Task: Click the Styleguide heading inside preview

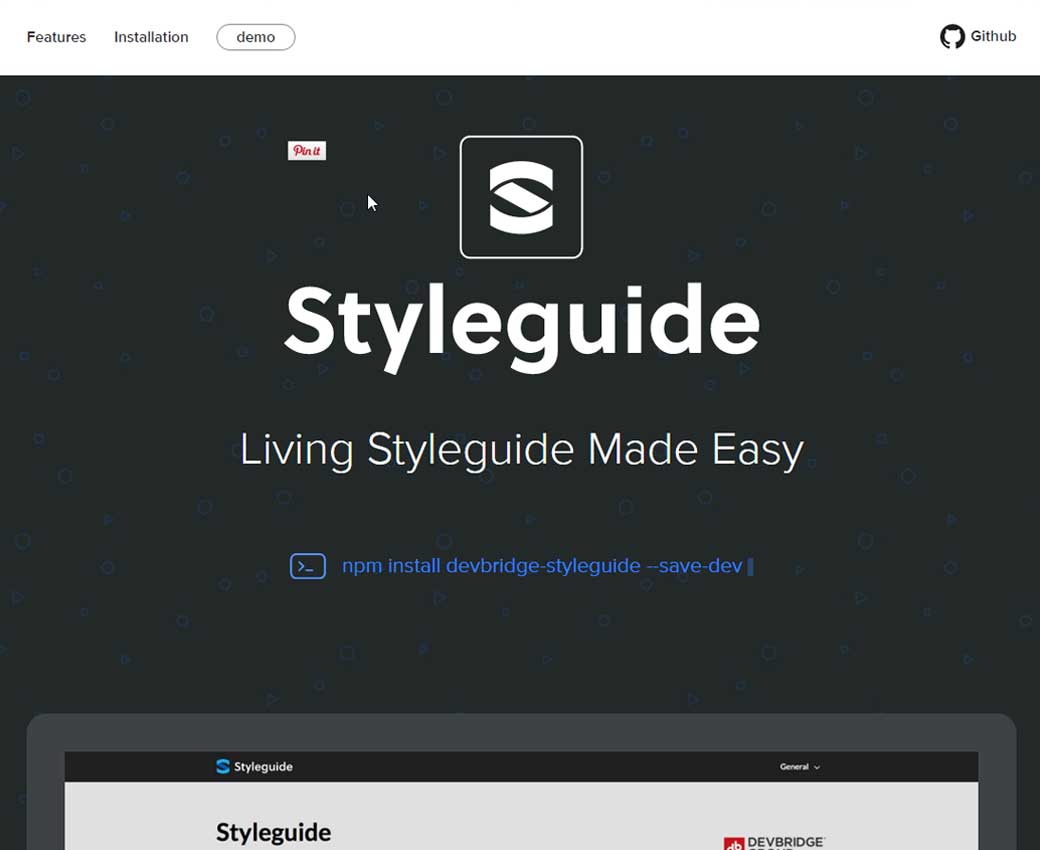Action: pyautogui.click(x=273, y=832)
